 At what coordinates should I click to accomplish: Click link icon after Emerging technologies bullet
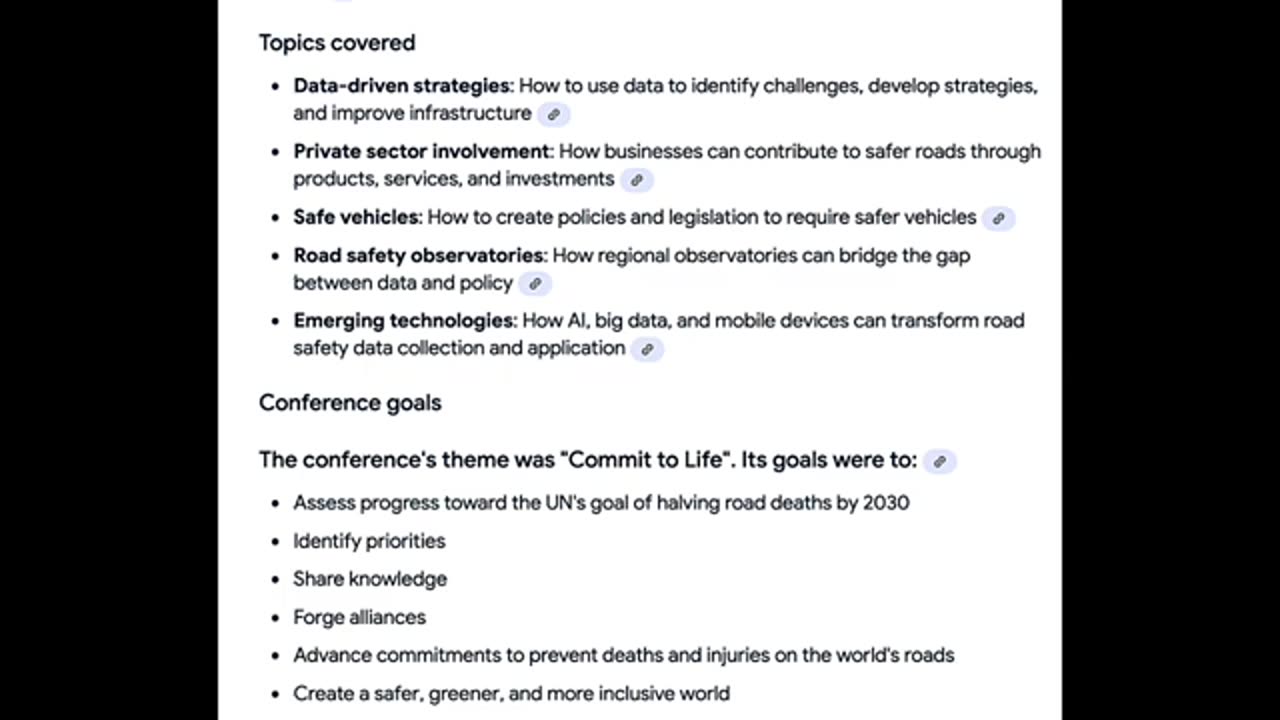(647, 349)
